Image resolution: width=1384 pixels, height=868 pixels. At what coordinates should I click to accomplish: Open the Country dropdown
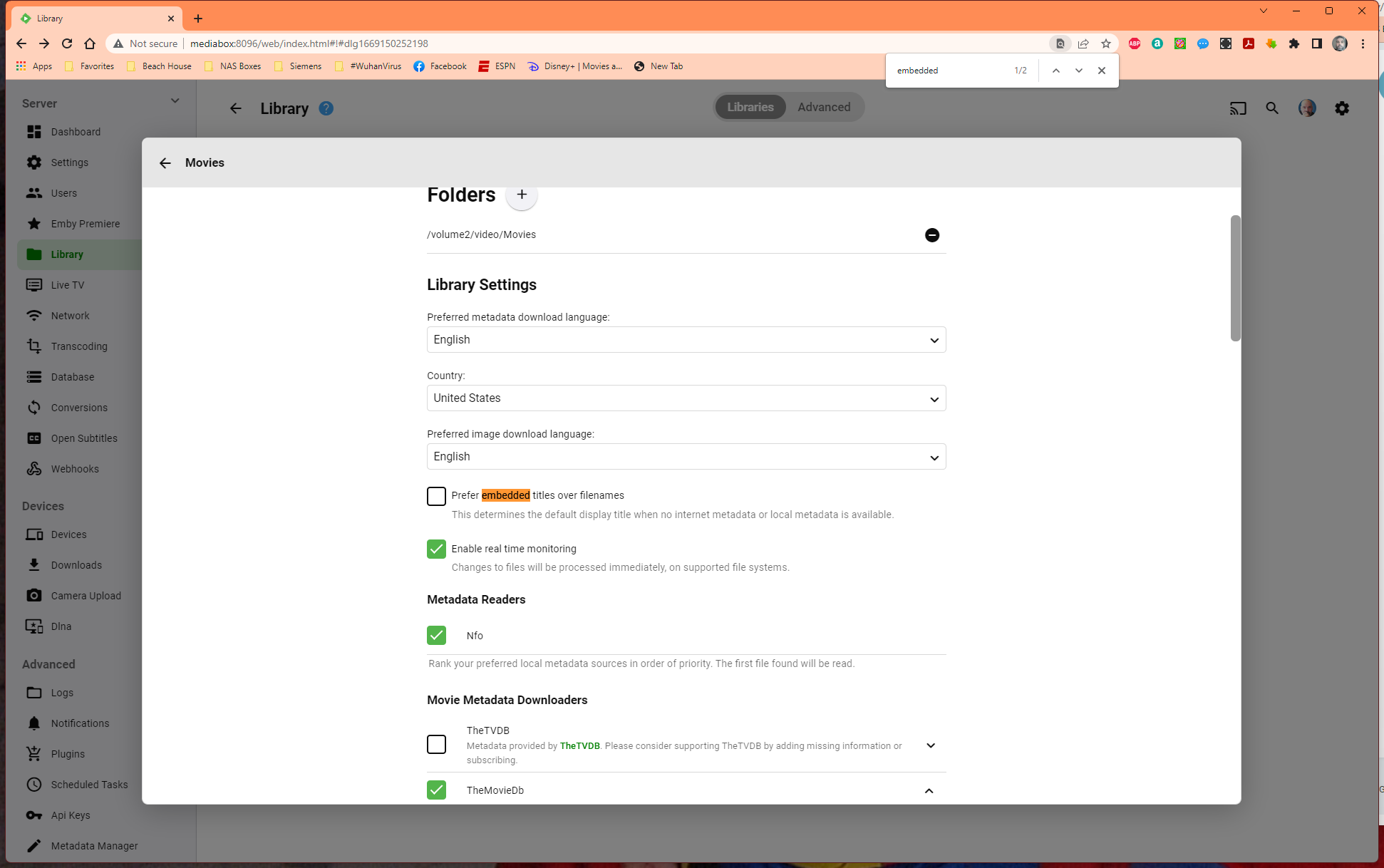(686, 398)
